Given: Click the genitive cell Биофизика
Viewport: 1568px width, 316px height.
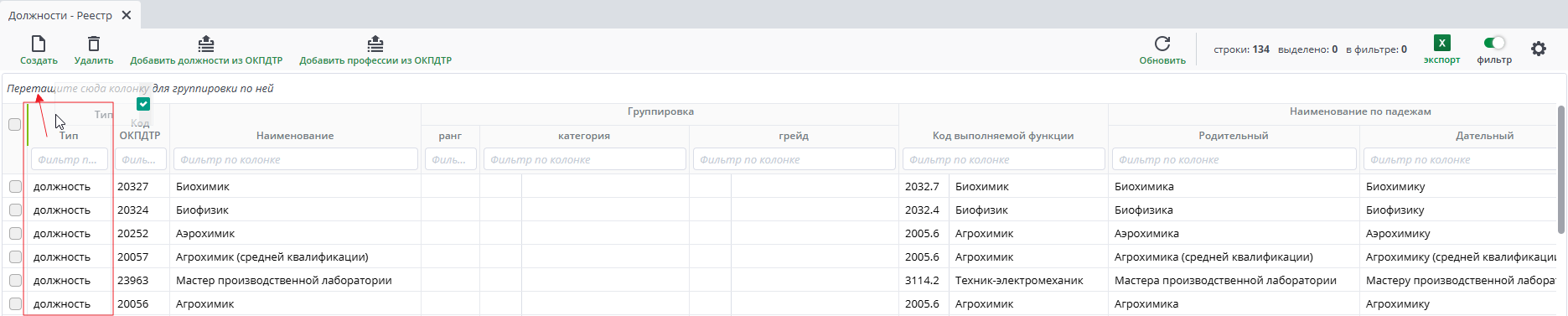Looking at the screenshot, I should 1234,210.
